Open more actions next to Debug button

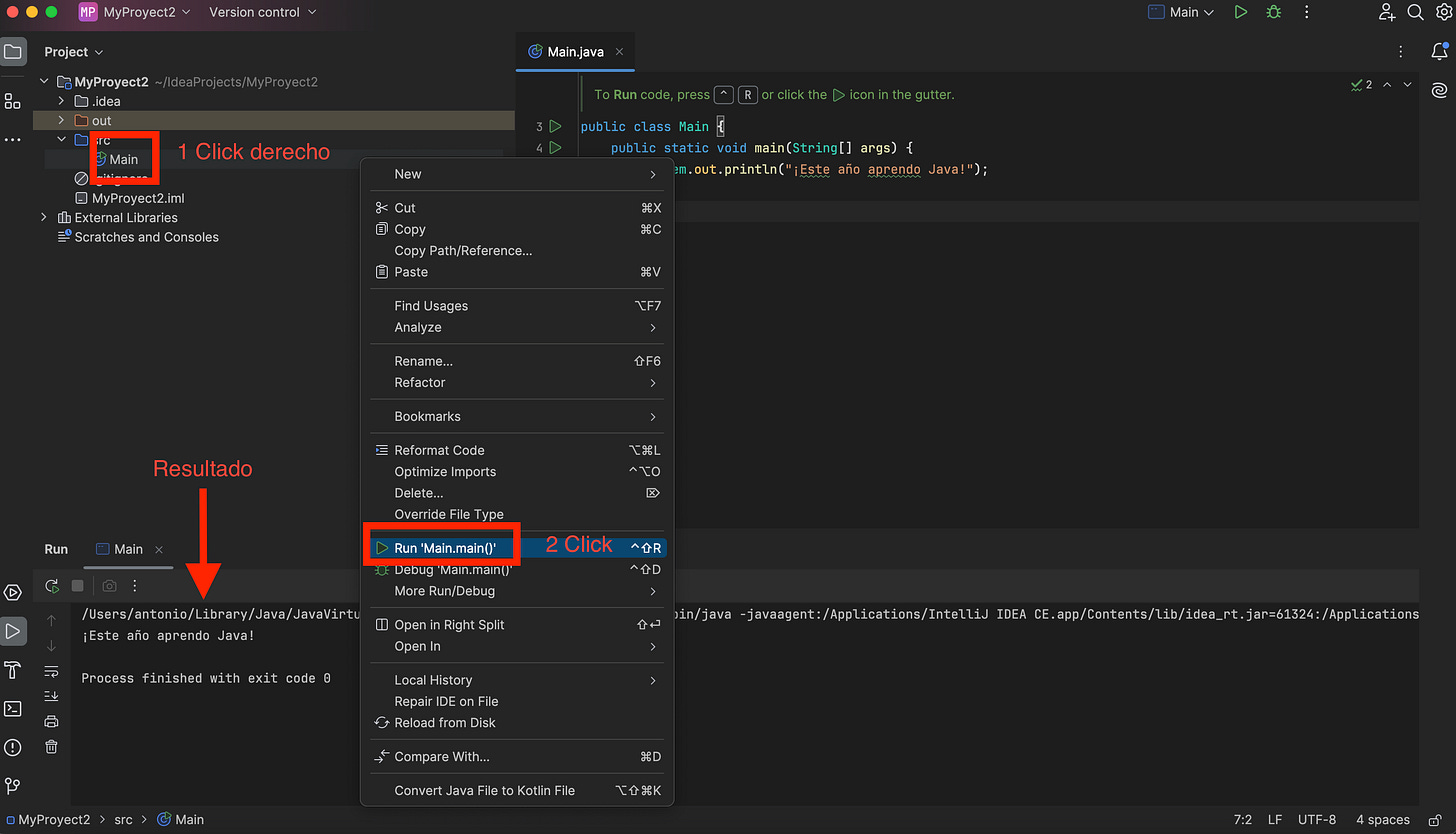[x=1306, y=12]
